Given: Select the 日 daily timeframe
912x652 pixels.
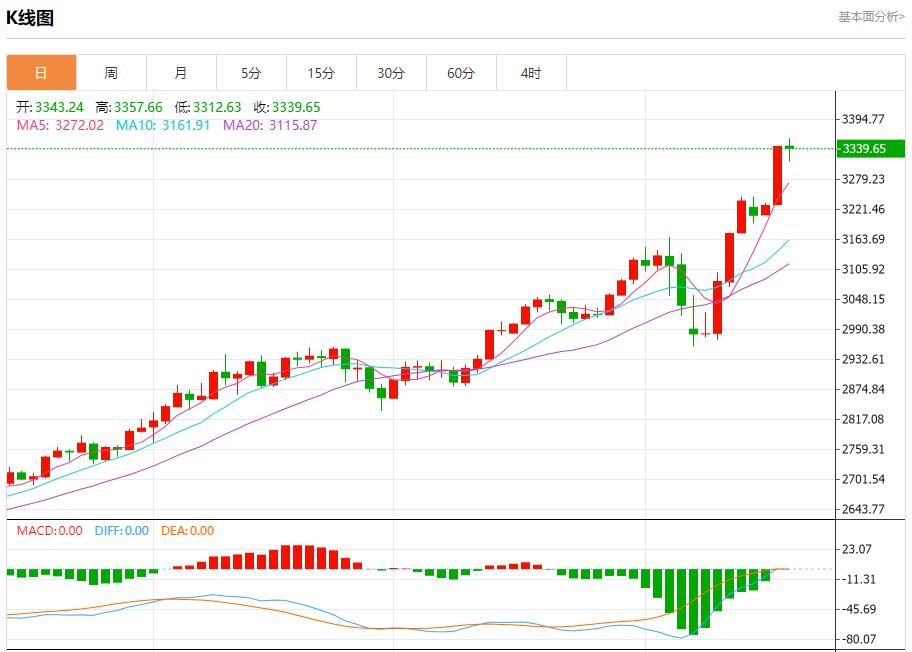Looking at the screenshot, I should pos(41,72).
